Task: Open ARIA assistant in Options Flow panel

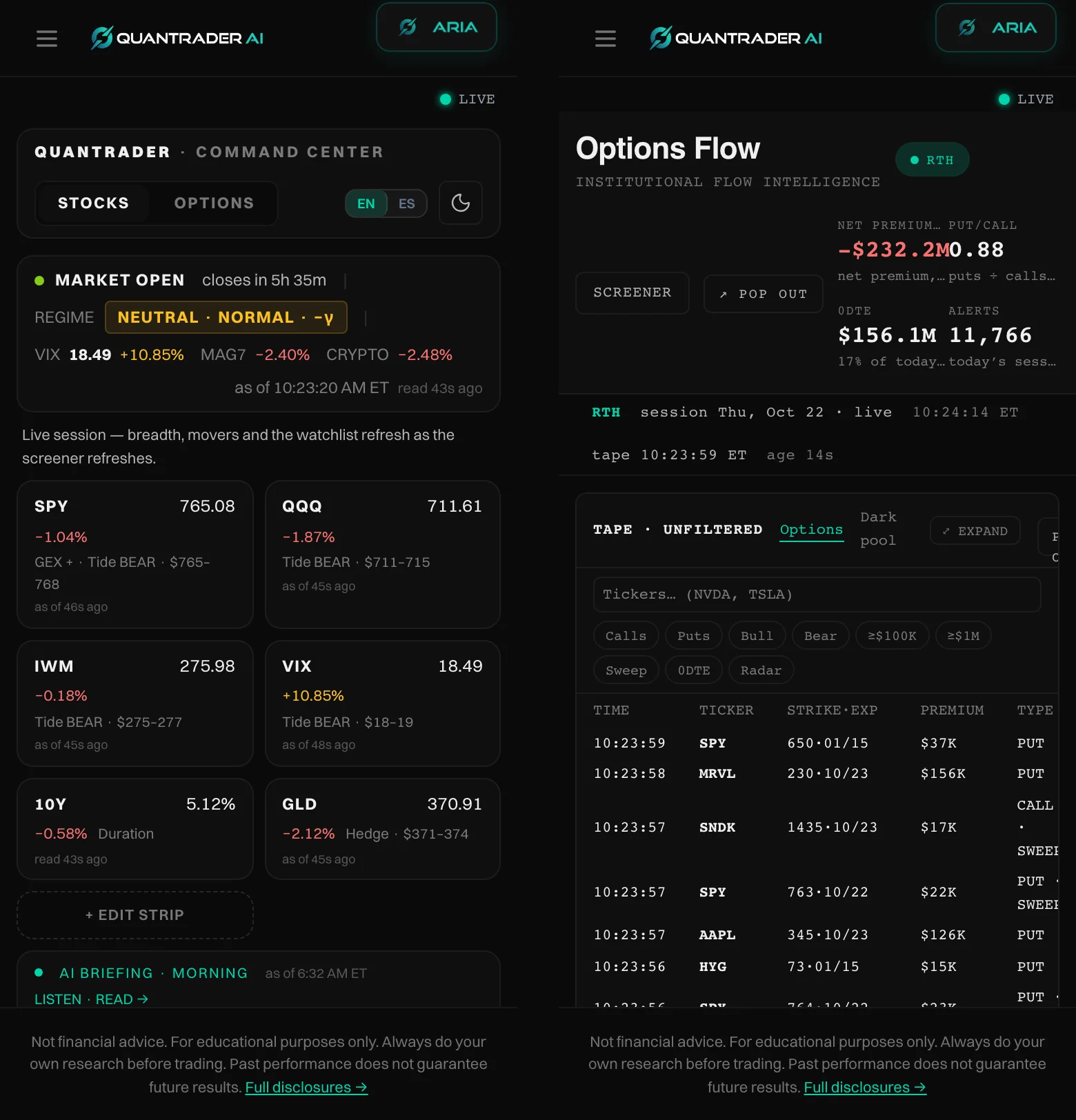Action: click(x=995, y=28)
